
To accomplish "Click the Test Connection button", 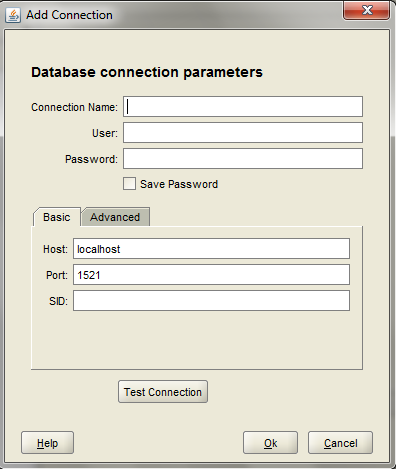I will [x=163, y=392].
